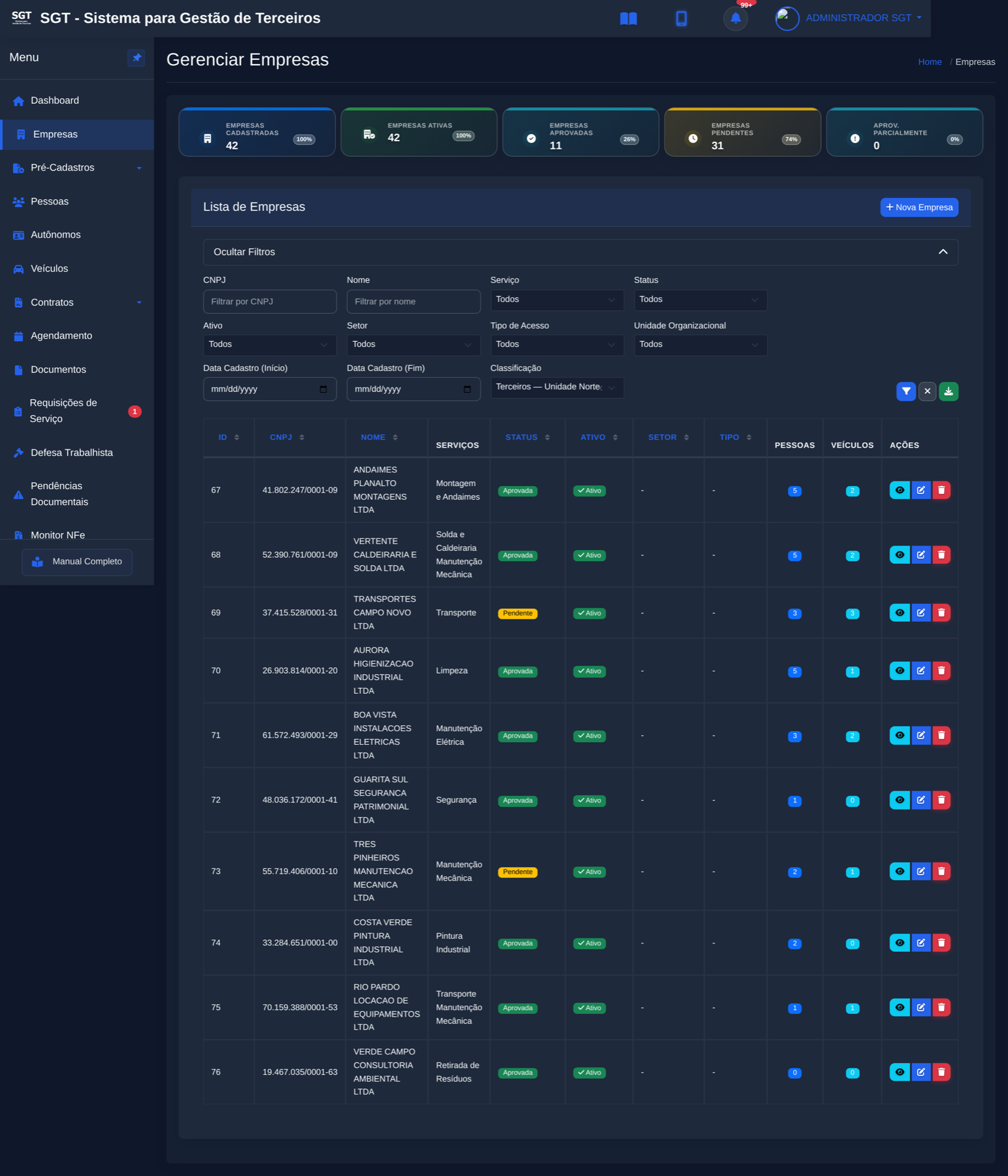The height and width of the screenshot is (1176, 1008).
Task: Open the Serviço filter dropdown
Action: point(557,300)
